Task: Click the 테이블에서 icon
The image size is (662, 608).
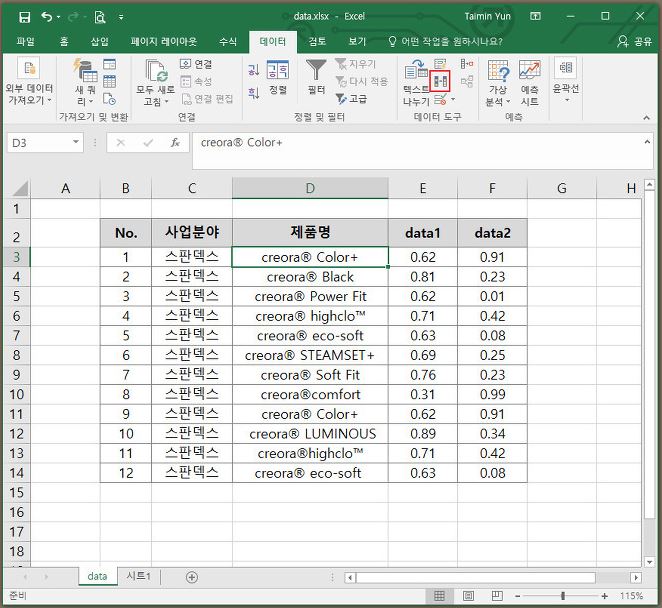Action: [109, 81]
